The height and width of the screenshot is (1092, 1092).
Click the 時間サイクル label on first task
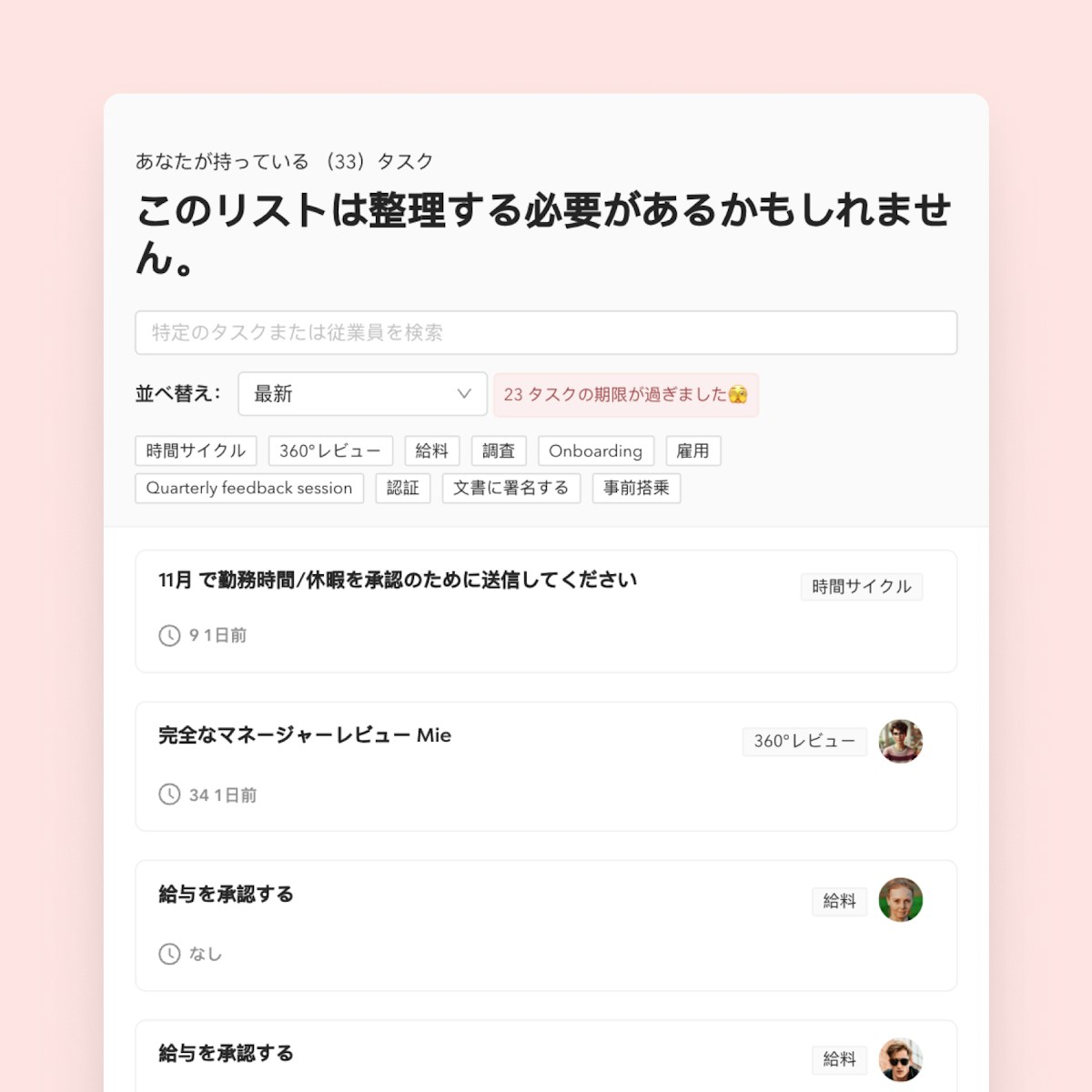point(862,587)
